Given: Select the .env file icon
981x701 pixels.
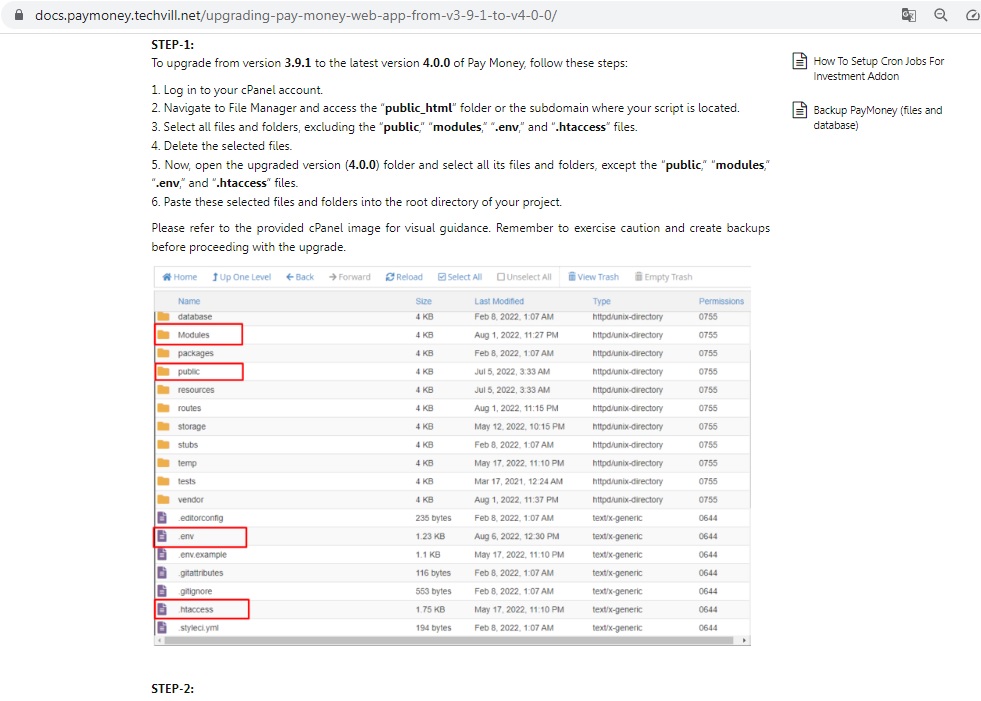Looking at the screenshot, I should click(x=162, y=536).
